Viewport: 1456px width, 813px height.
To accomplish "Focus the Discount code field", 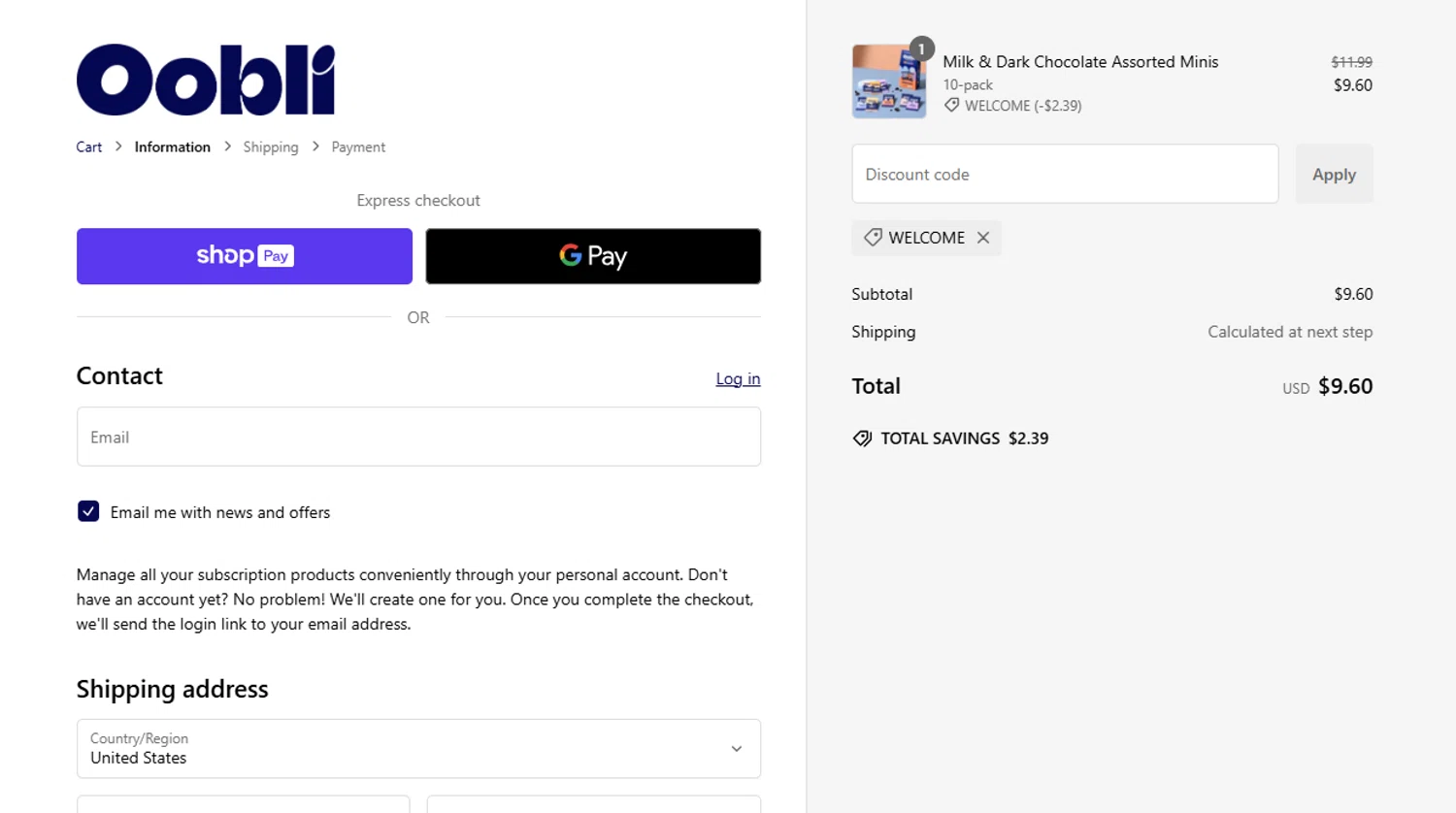I will coord(1065,174).
